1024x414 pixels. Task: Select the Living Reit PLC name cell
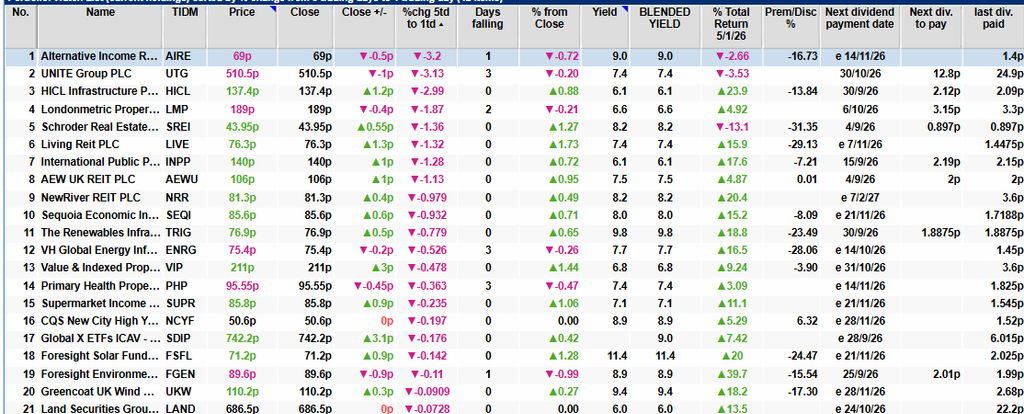[80, 144]
